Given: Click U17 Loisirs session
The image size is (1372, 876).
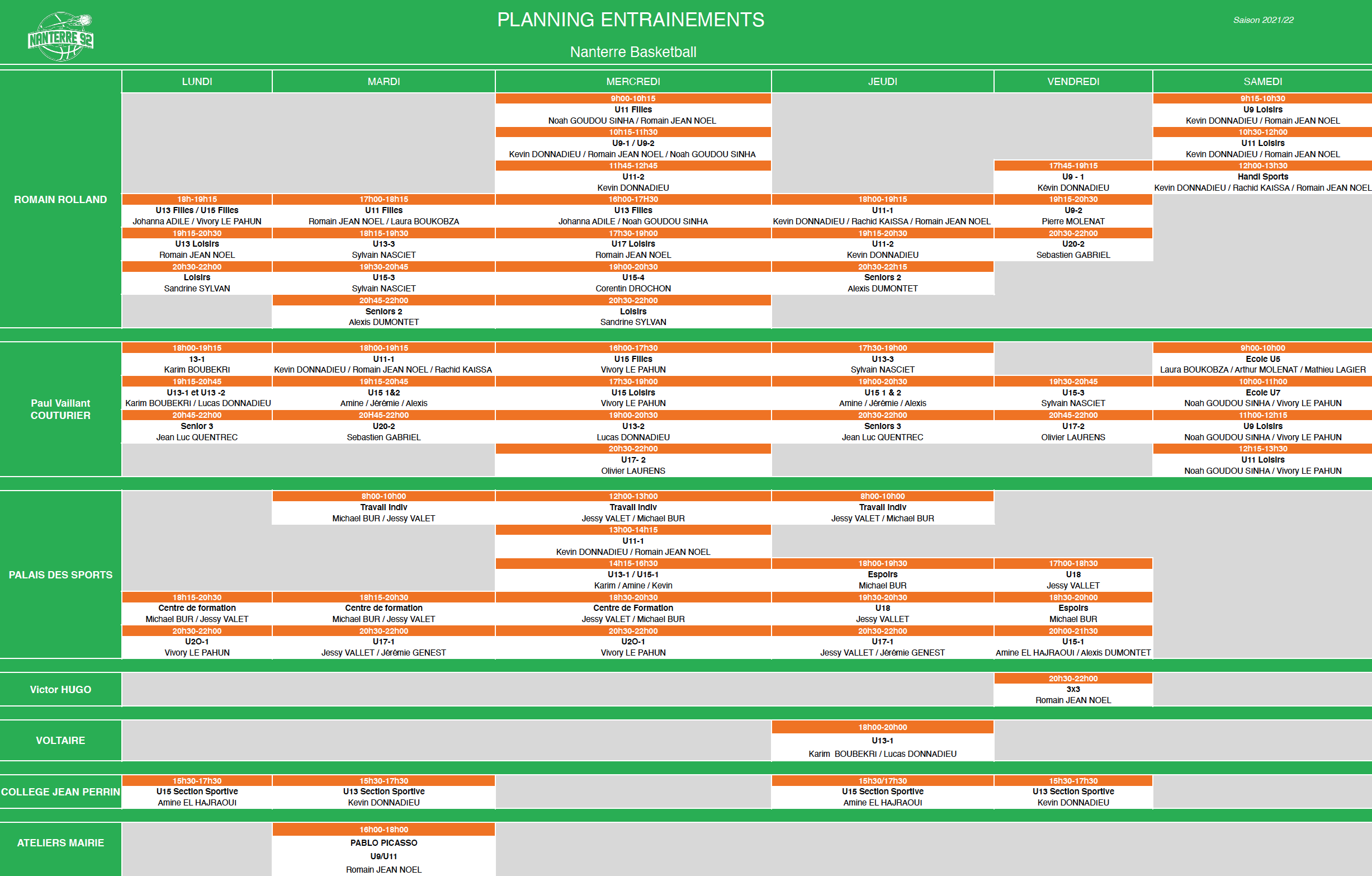Looking at the screenshot, I should click(633, 244).
